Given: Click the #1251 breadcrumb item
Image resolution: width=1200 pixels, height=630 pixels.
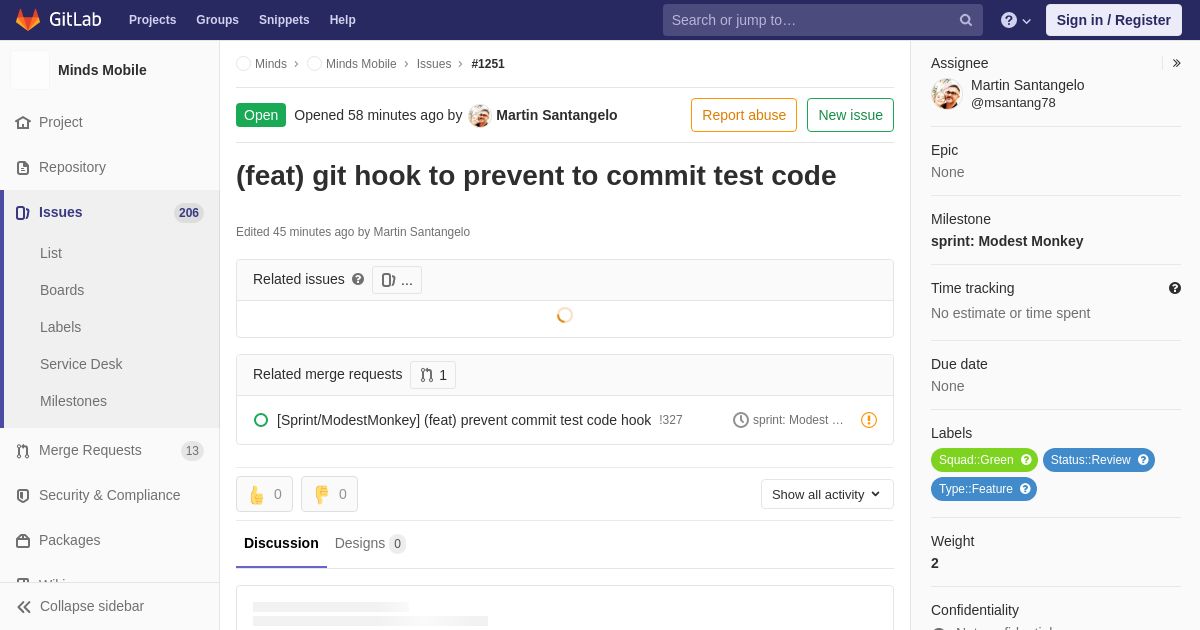Looking at the screenshot, I should pyautogui.click(x=488, y=64).
